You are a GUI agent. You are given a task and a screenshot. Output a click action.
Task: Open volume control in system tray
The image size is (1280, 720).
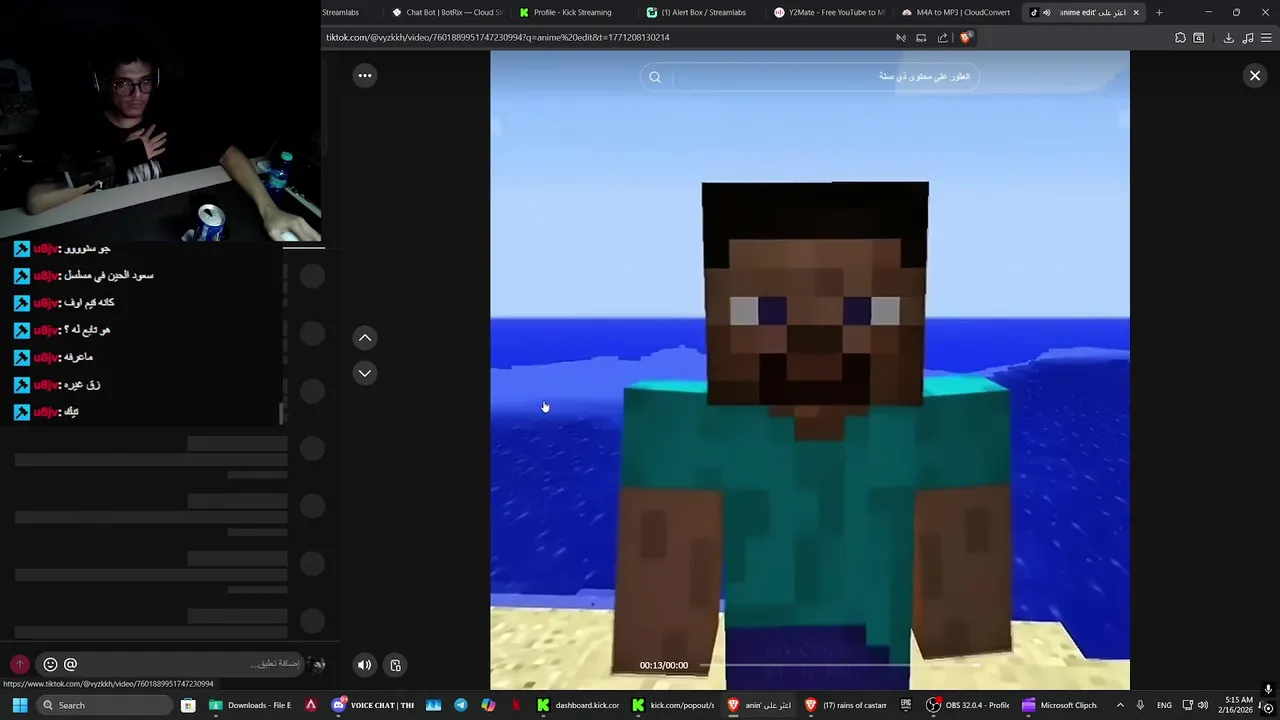tap(1203, 705)
